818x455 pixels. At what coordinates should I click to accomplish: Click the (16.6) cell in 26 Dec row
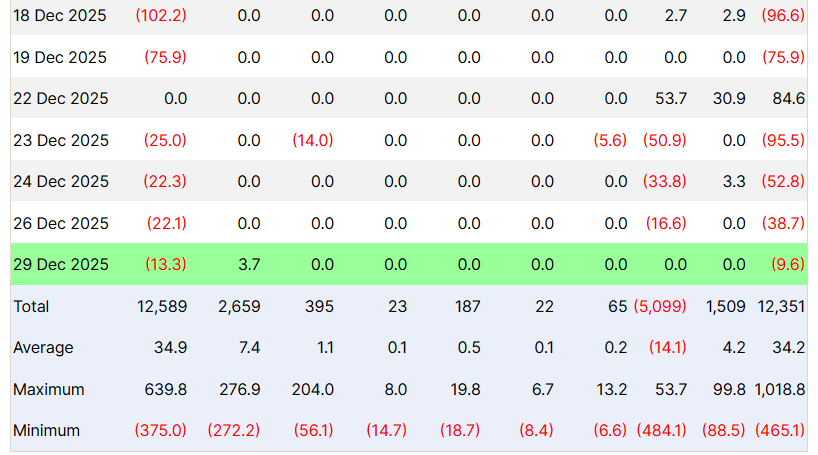coord(663,223)
